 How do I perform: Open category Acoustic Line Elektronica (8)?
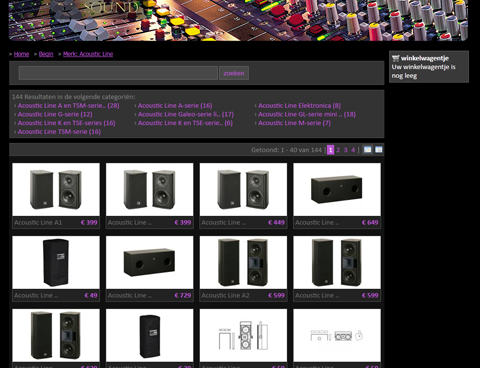pos(299,106)
